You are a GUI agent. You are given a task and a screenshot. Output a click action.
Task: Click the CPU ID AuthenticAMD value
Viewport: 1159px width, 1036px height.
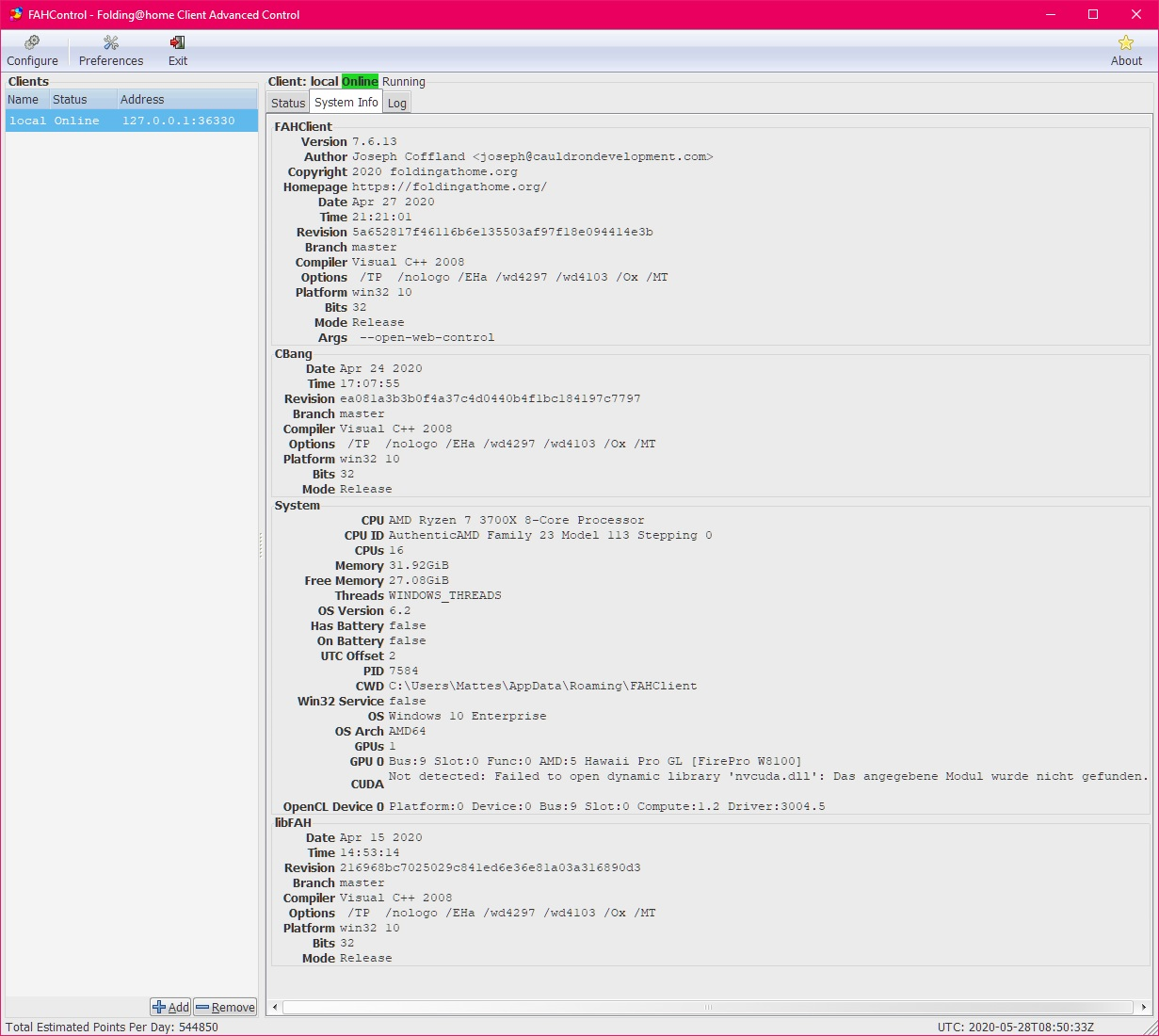(x=550, y=535)
